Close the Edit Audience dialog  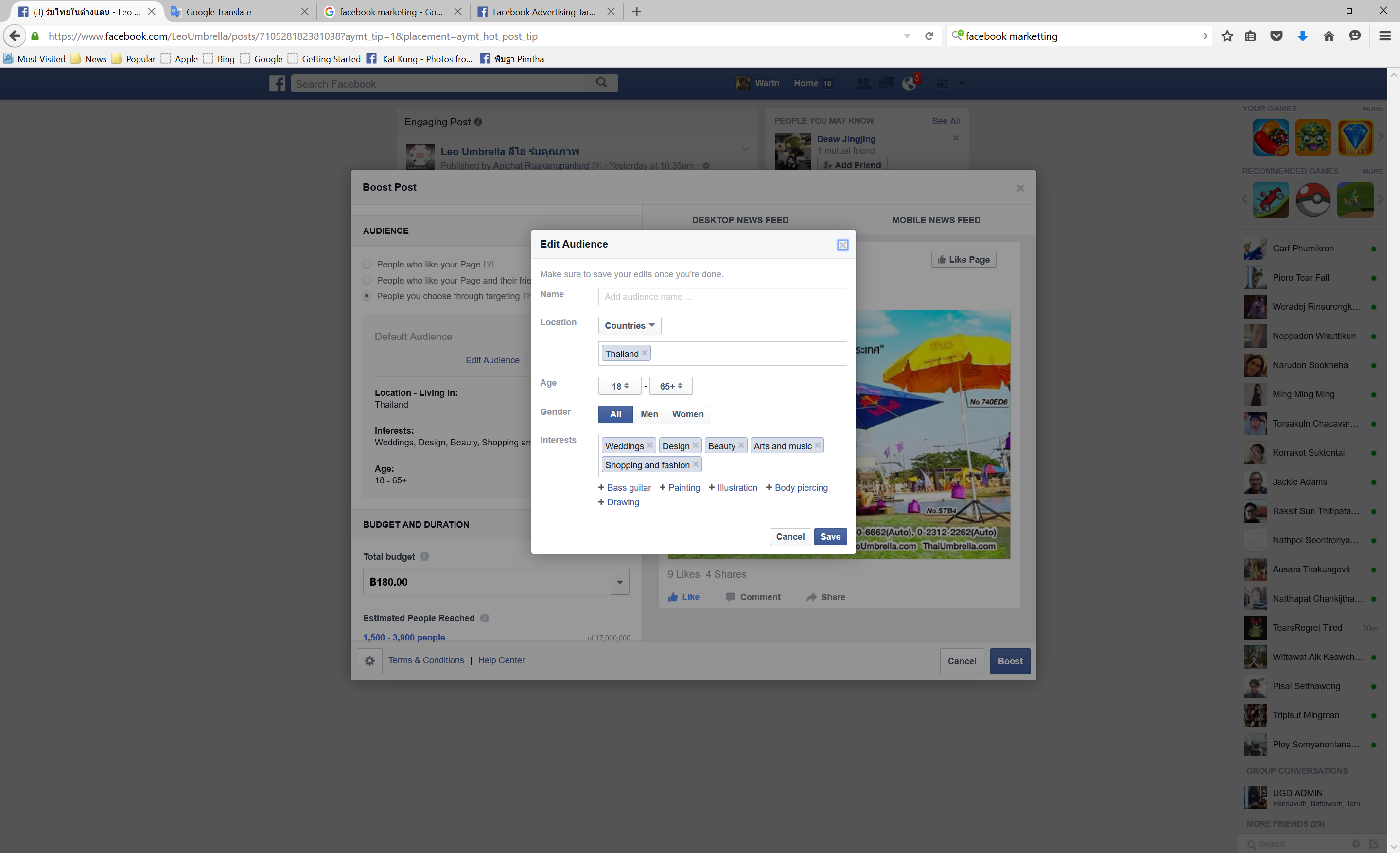click(842, 245)
